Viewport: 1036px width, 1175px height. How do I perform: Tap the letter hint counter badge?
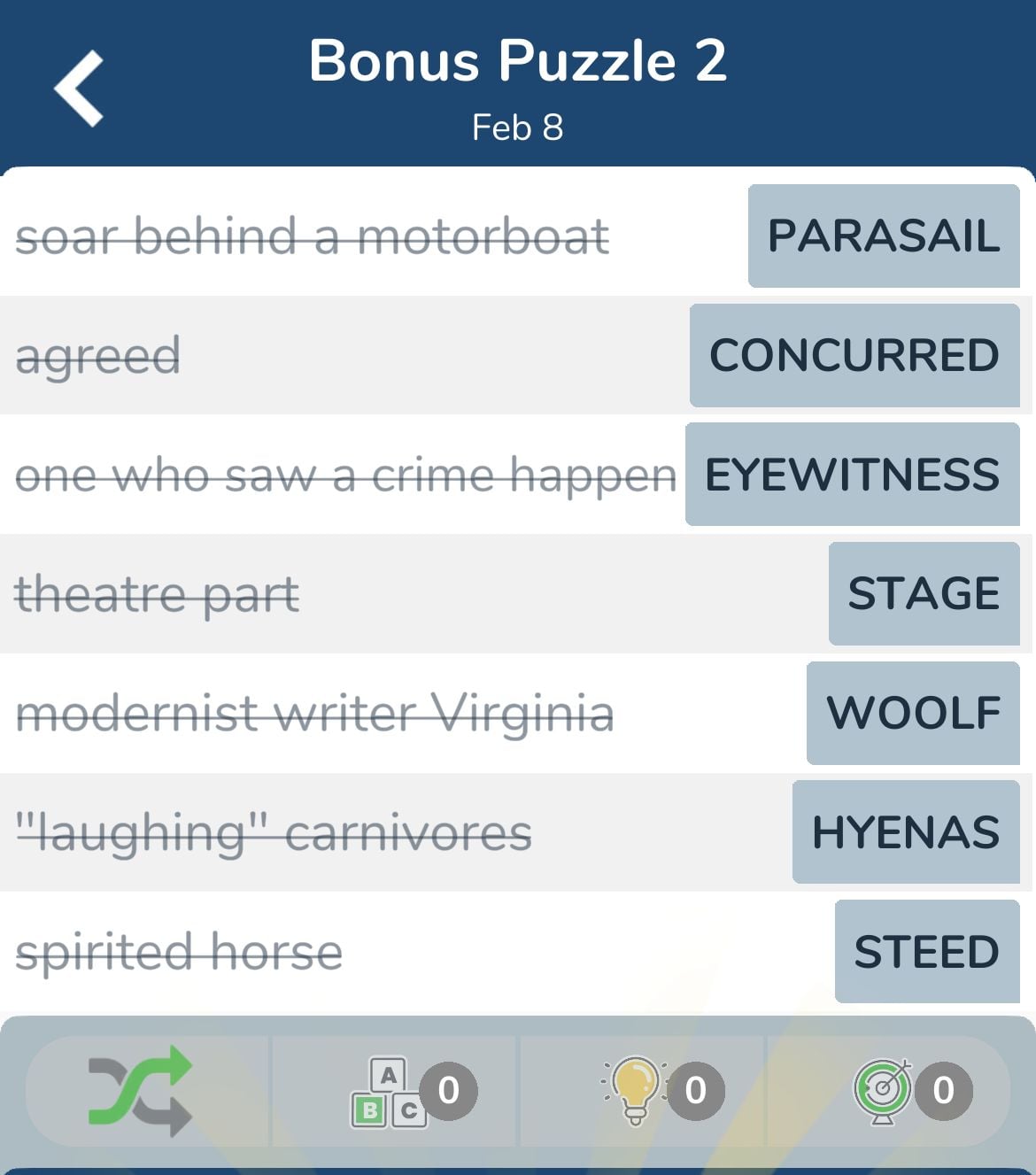point(448,1091)
